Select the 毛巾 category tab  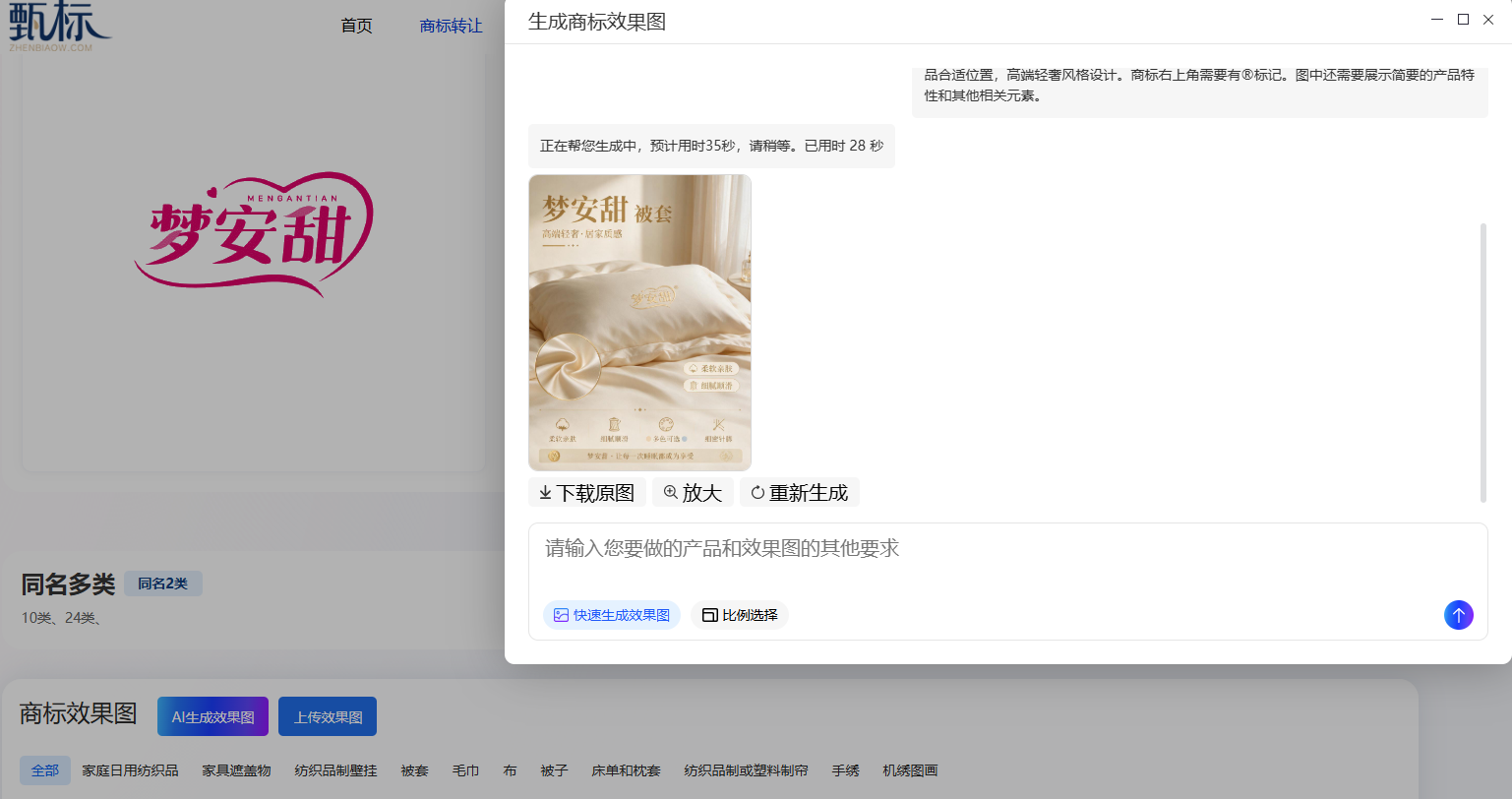click(x=465, y=770)
